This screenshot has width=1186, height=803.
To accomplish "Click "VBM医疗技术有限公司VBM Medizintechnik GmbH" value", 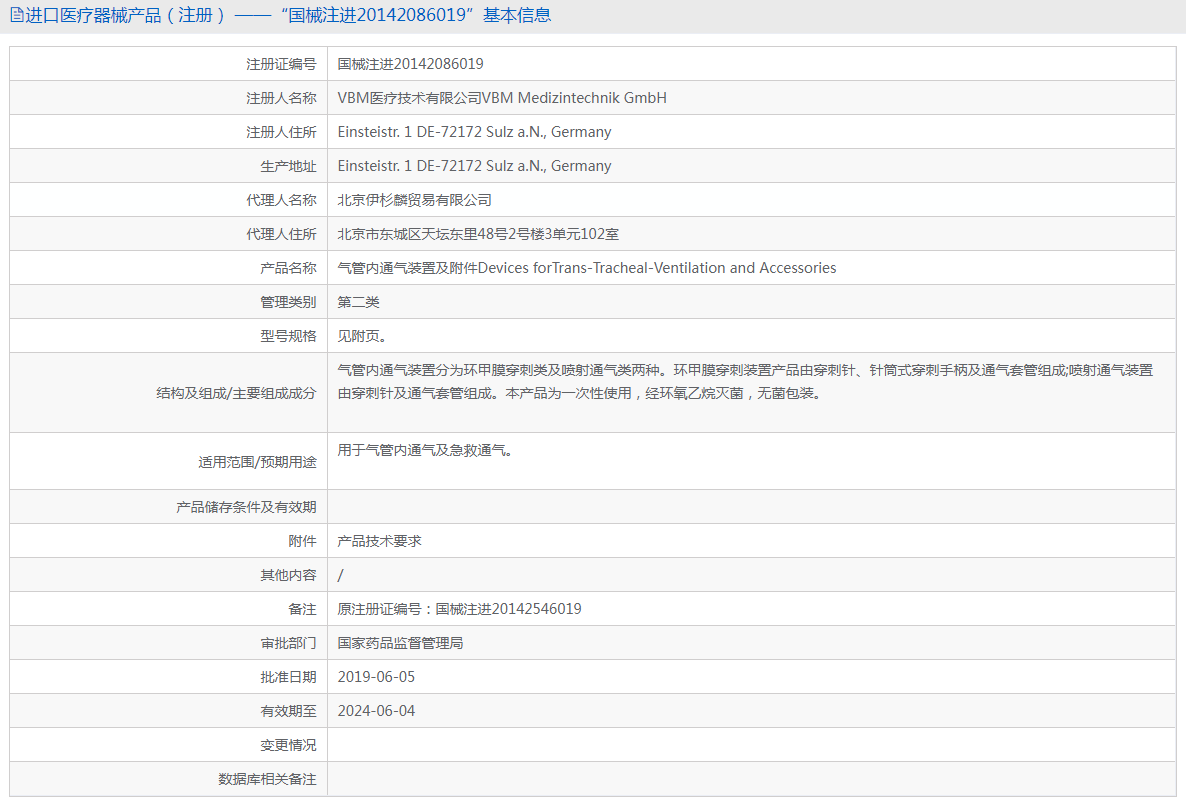I will (x=502, y=98).
